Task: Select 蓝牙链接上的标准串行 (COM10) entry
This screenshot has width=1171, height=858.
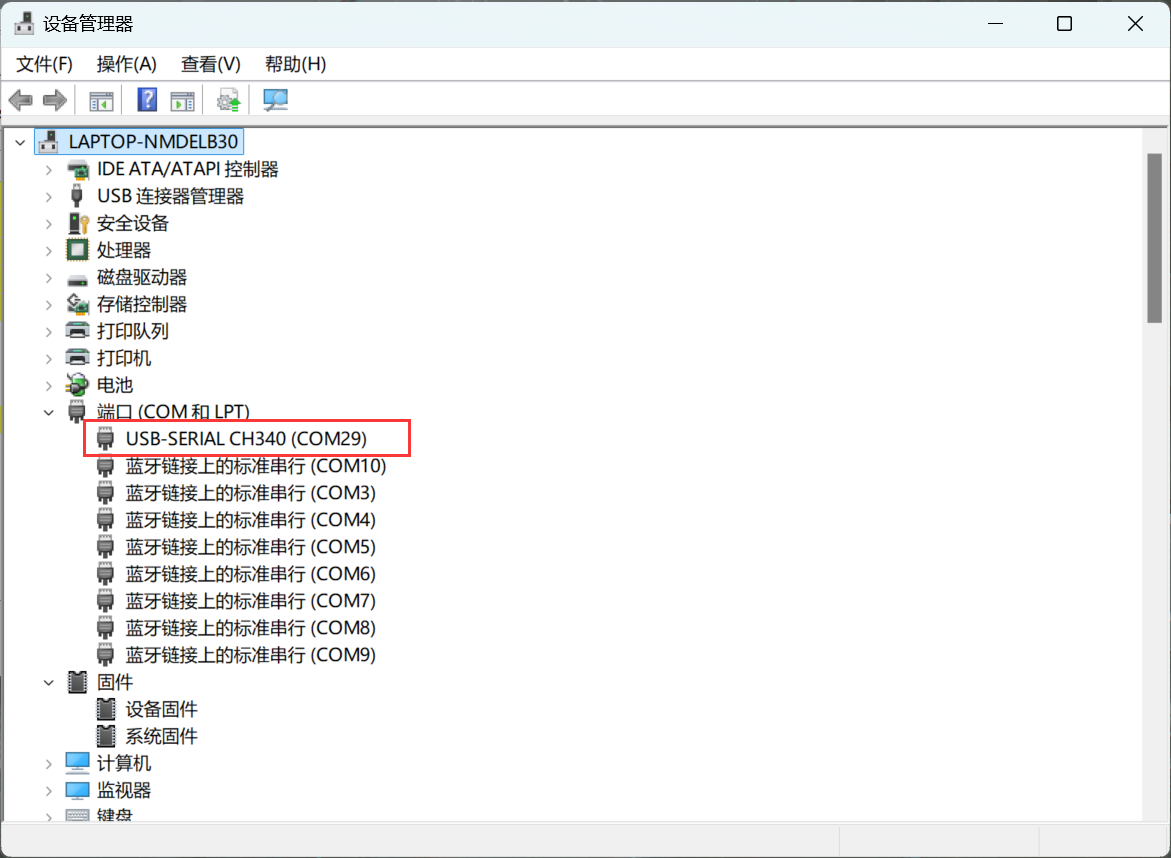Action: tap(255, 466)
